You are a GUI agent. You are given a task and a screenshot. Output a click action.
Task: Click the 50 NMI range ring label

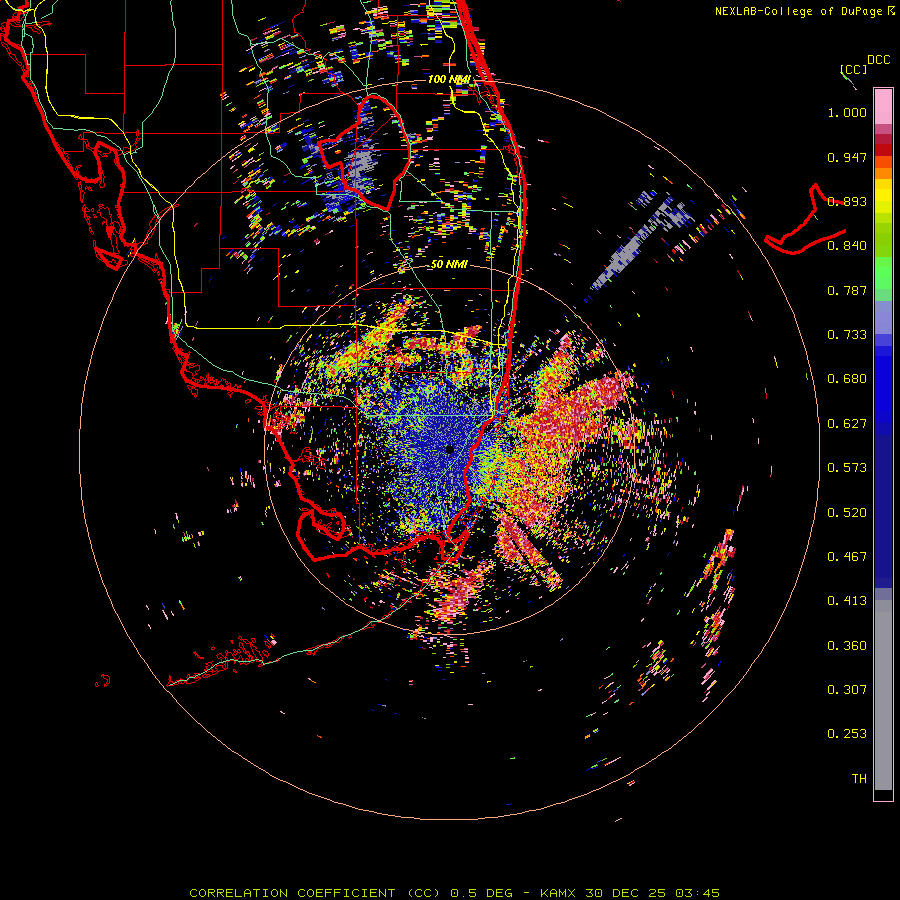(449, 265)
